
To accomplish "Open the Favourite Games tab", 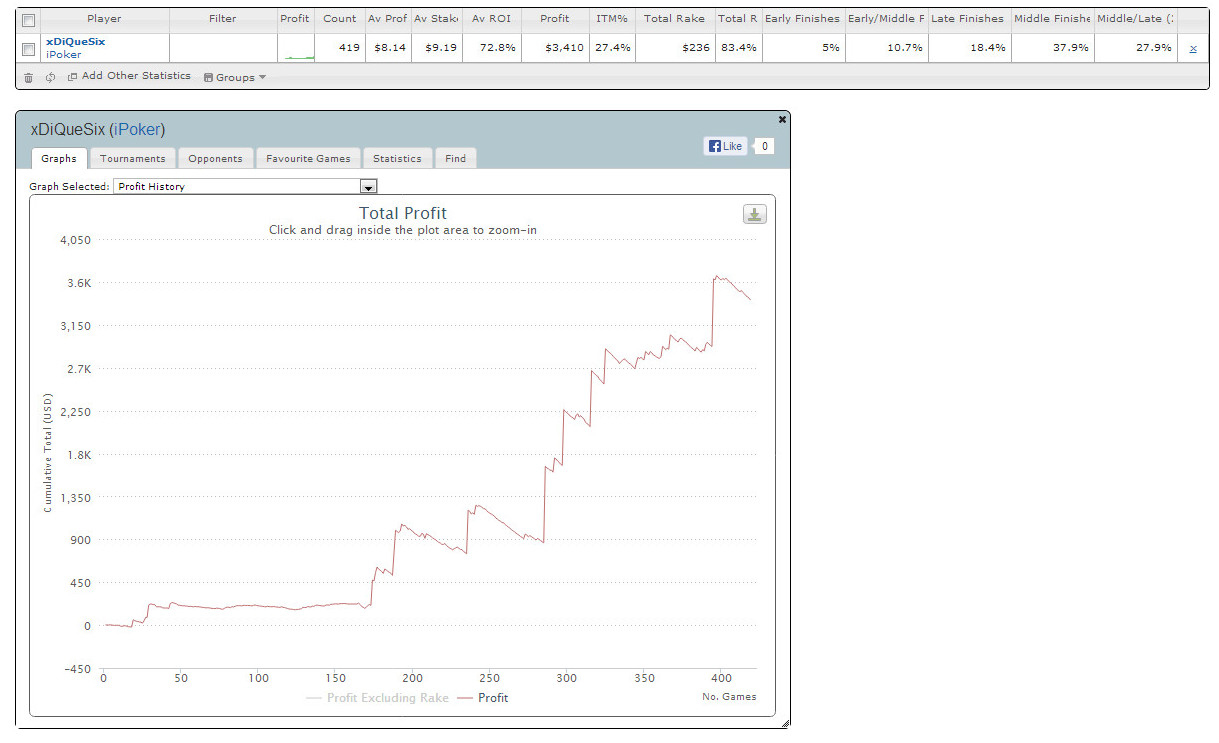I will pyautogui.click(x=308, y=158).
